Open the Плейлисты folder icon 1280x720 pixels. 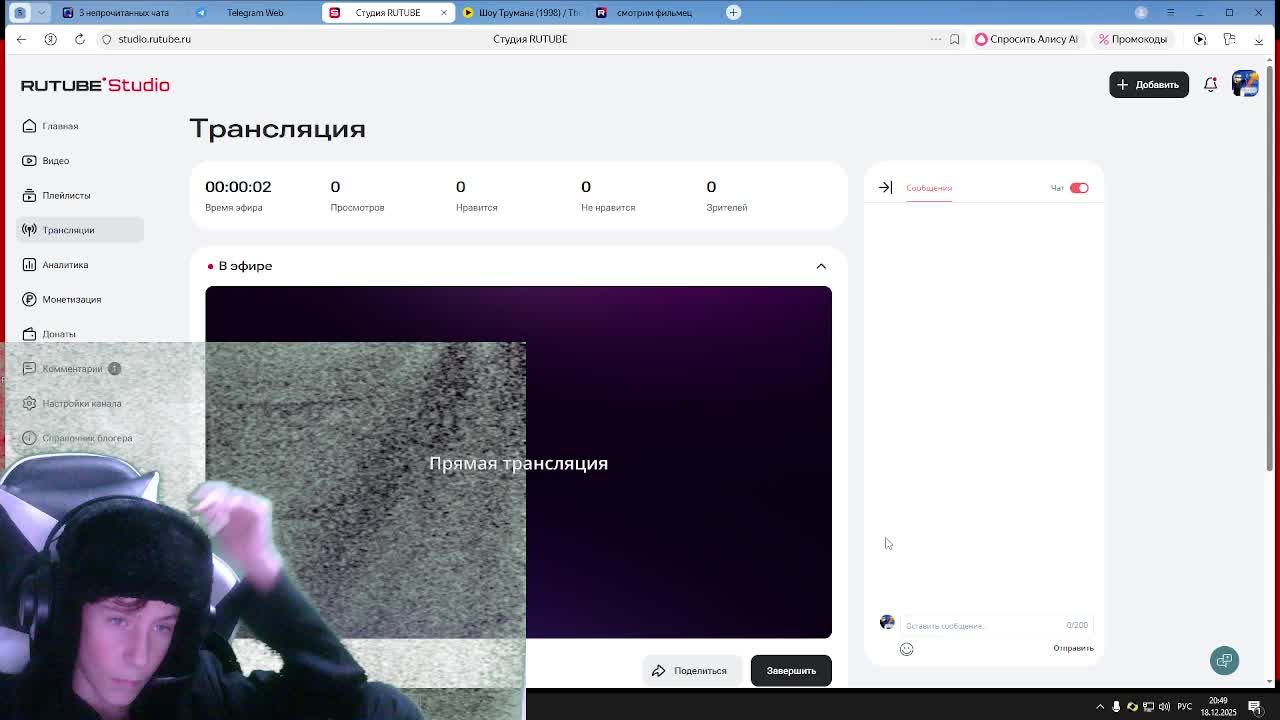pos(29,195)
